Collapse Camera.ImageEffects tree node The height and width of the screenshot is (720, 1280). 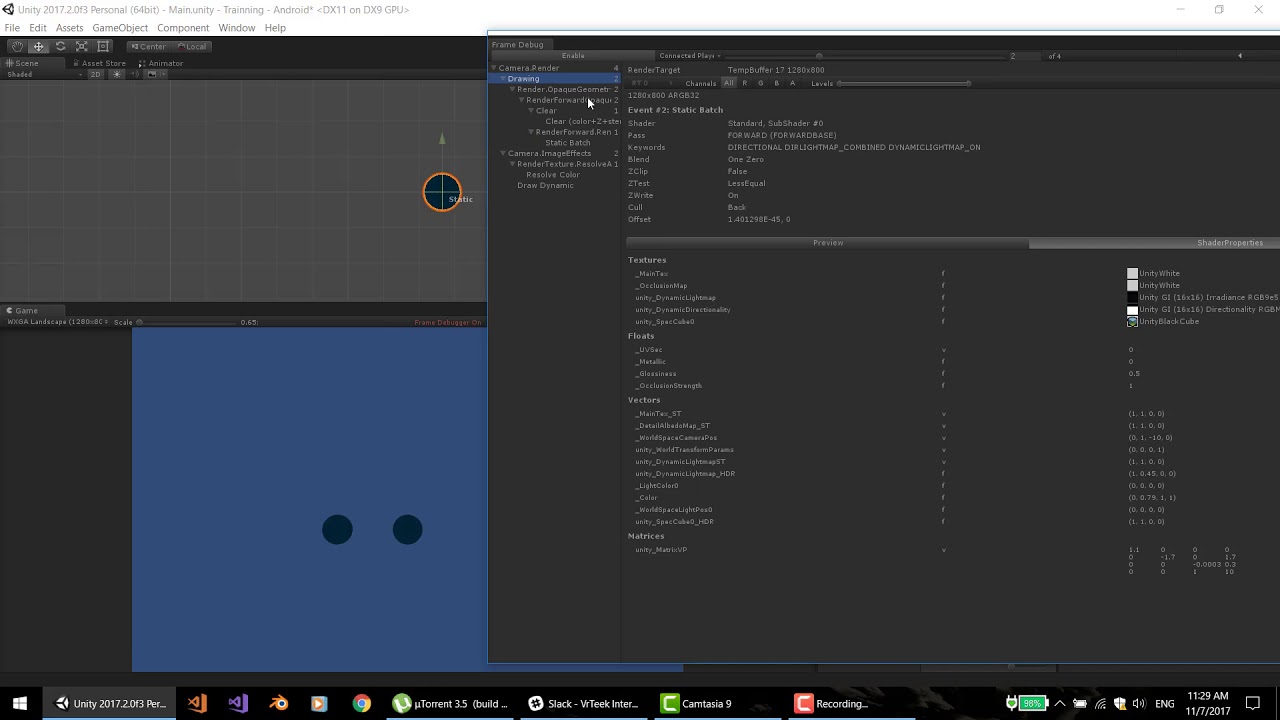[503, 153]
